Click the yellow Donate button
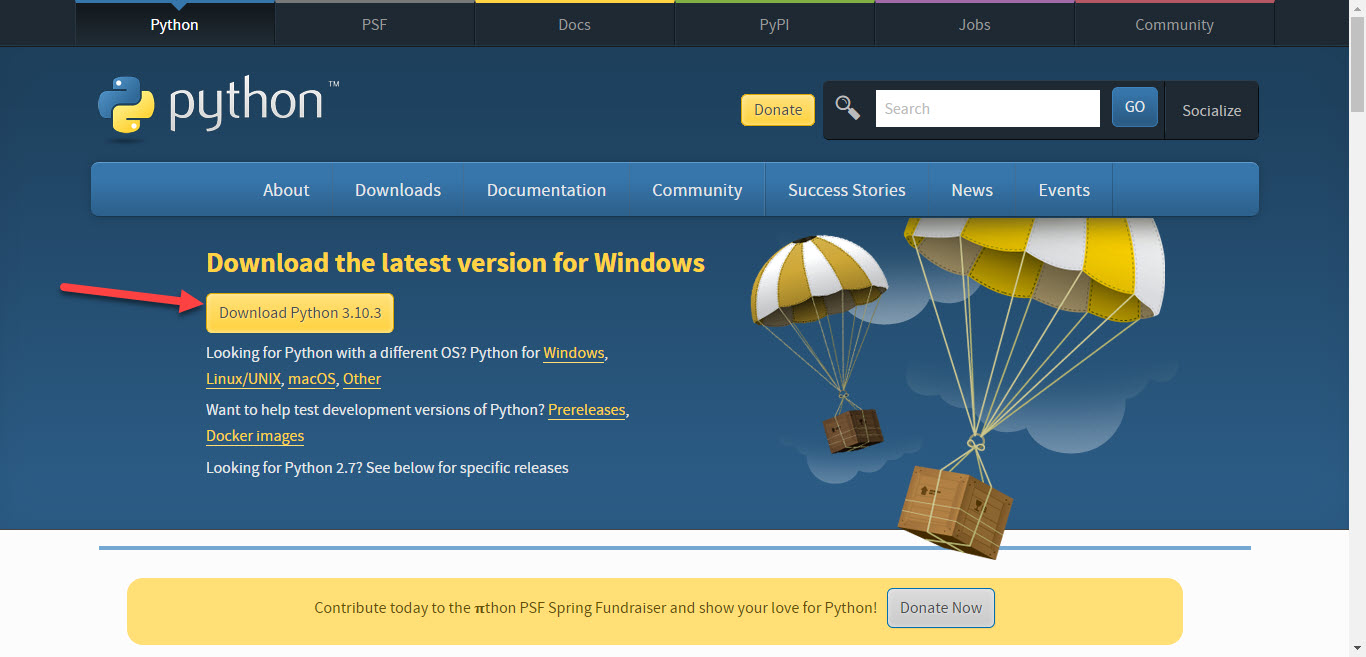The width and height of the screenshot is (1366, 657). point(778,110)
